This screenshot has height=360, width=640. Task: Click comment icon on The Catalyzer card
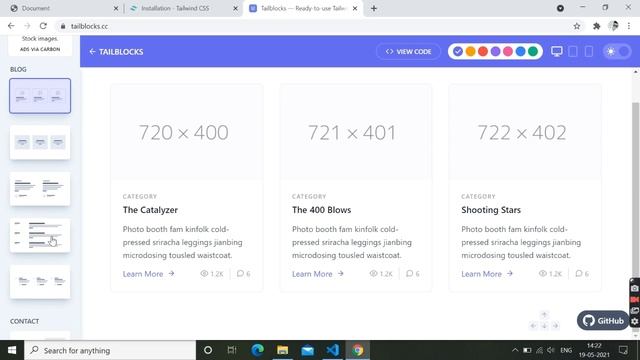pyautogui.click(x=240, y=273)
